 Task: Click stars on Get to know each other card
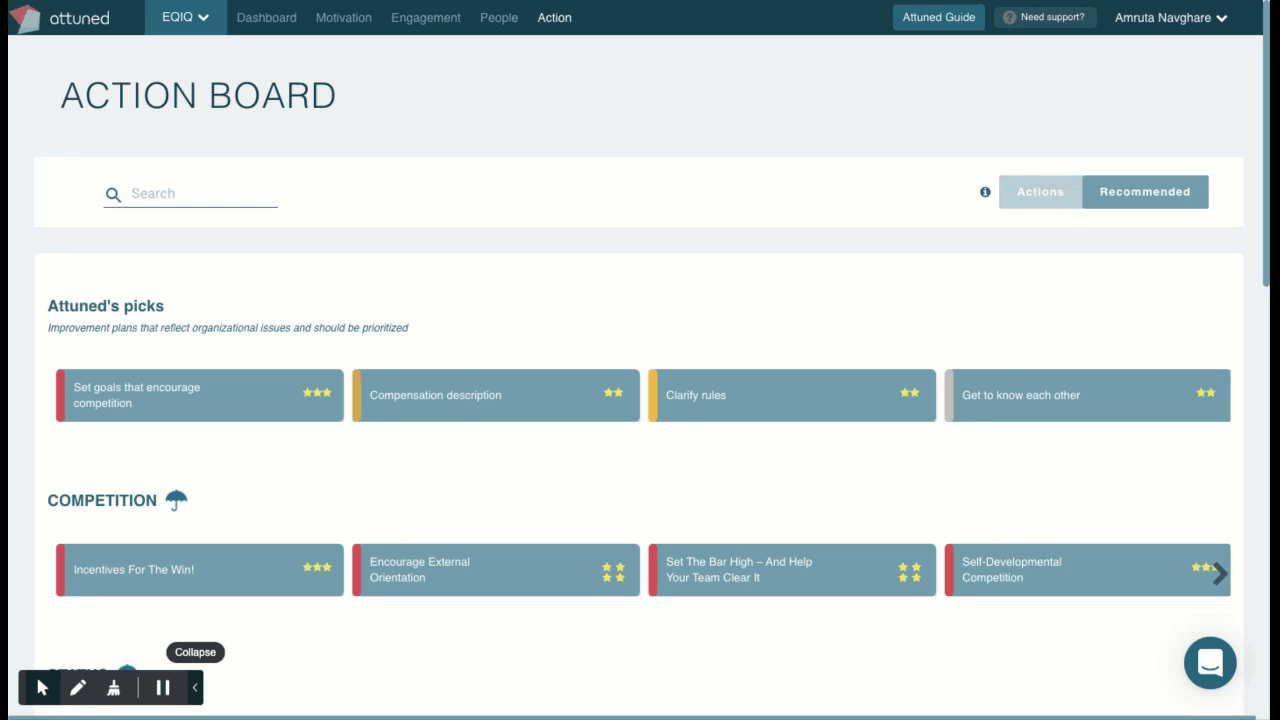pyautogui.click(x=1206, y=393)
